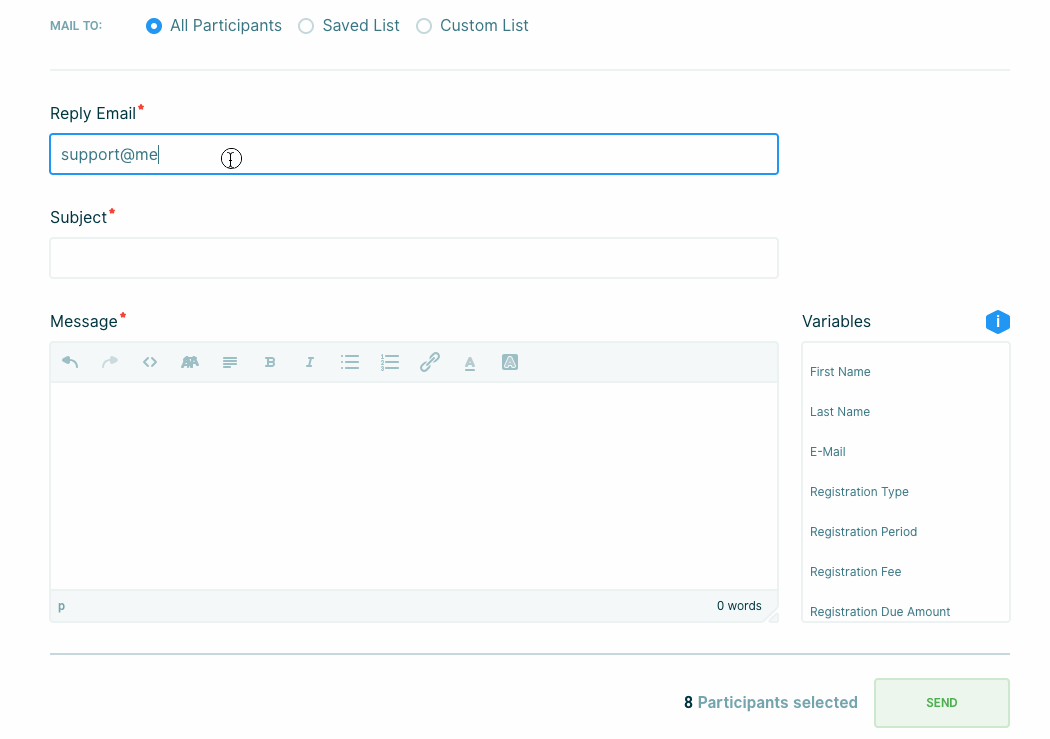This screenshot has width=1050, height=739.
Task: Click the blue Variables info icon
Action: (997, 322)
